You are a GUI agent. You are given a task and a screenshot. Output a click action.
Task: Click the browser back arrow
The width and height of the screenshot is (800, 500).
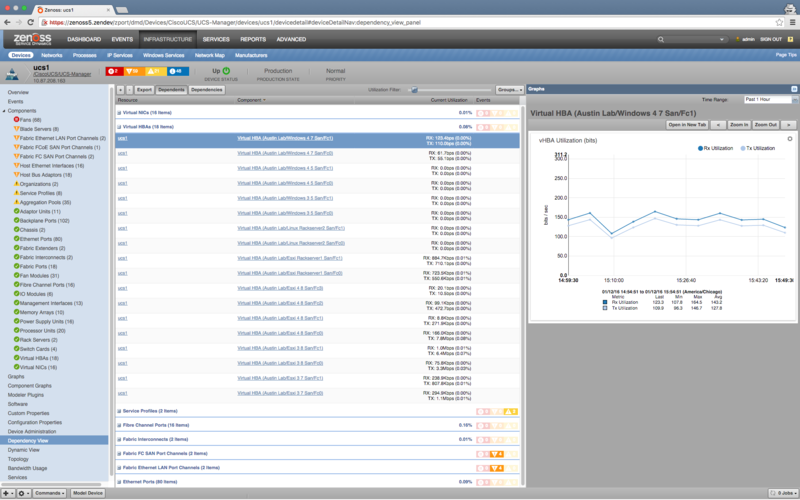point(7,22)
